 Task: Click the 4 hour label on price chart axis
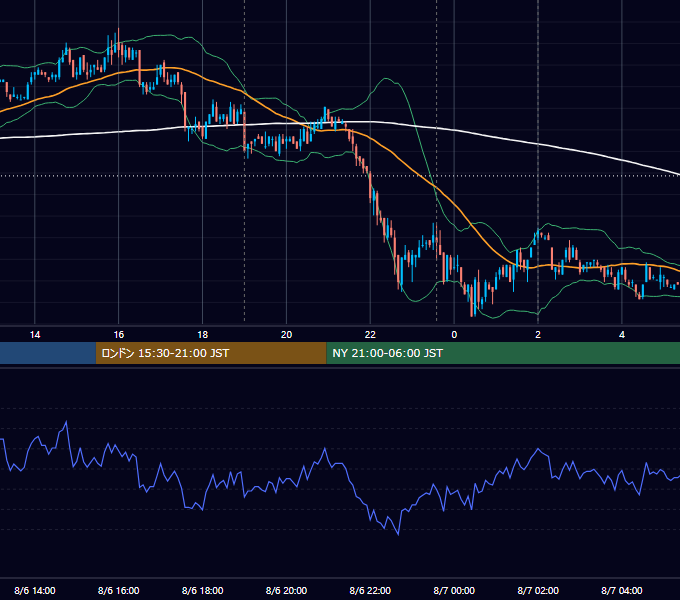pos(622,335)
